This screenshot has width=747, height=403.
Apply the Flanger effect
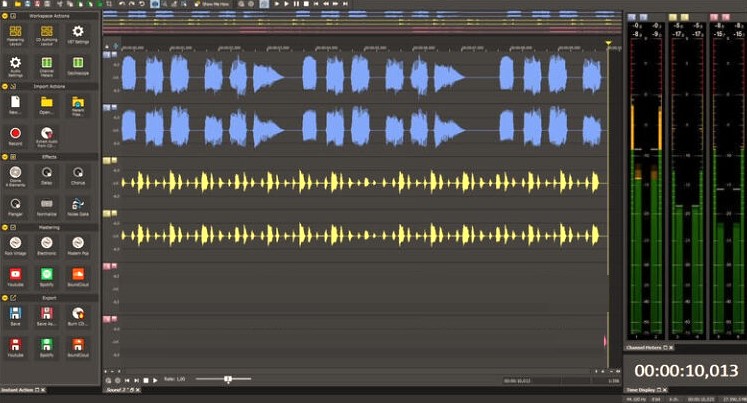tap(15, 207)
